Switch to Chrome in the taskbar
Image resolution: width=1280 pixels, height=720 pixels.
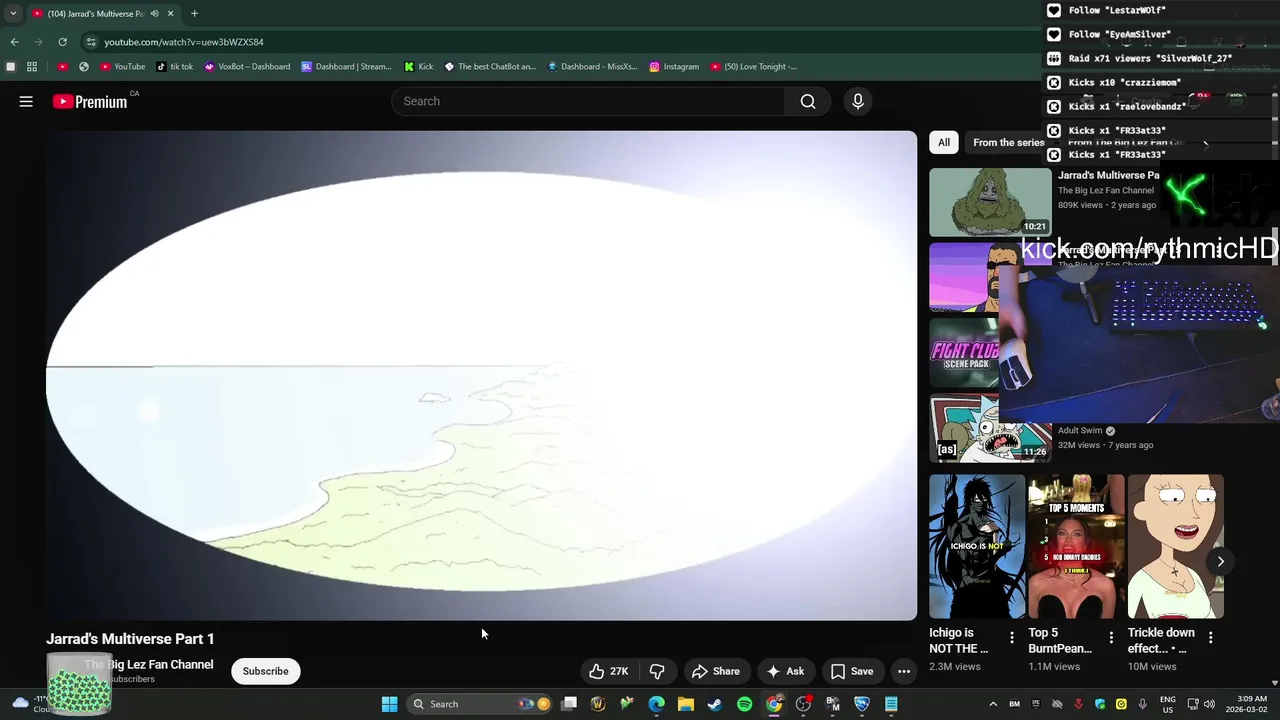[x=774, y=704]
